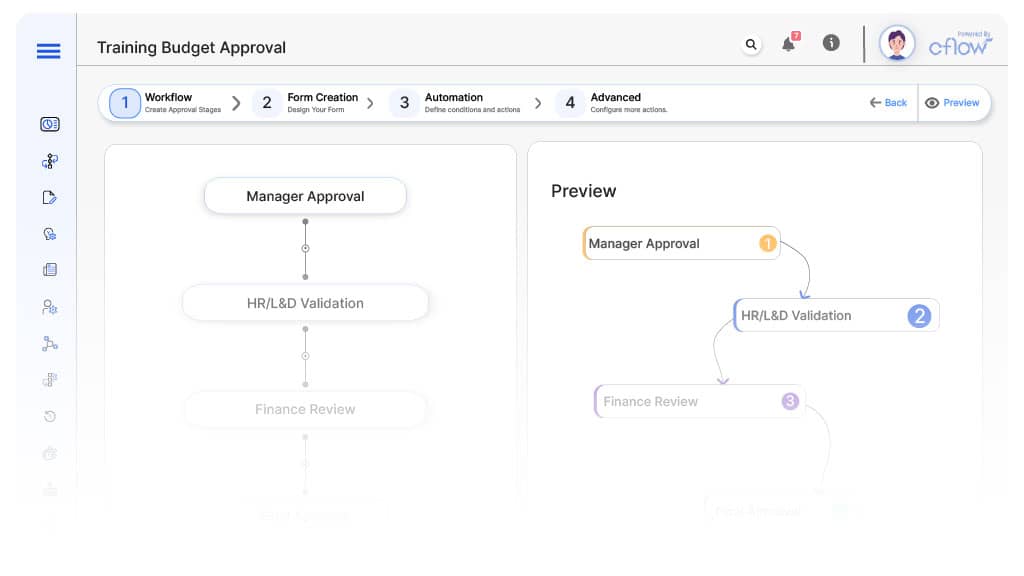This screenshot has width=1024, height=576.
Task: Open the user settings icon in sidebar
Action: (50, 307)
